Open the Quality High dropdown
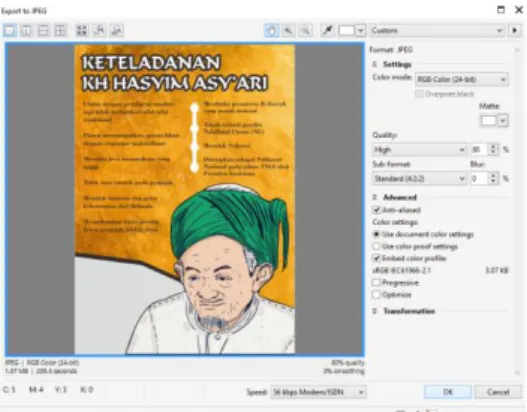527x412 pixels. pos(419,150)
